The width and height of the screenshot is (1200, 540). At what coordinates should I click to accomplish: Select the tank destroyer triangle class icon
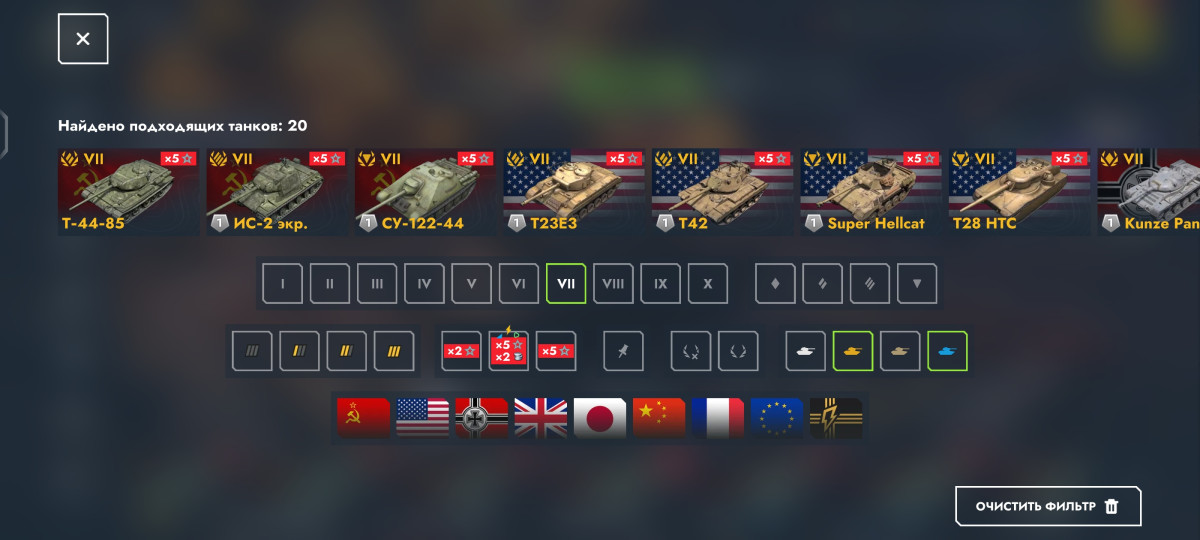pos(917,284)
